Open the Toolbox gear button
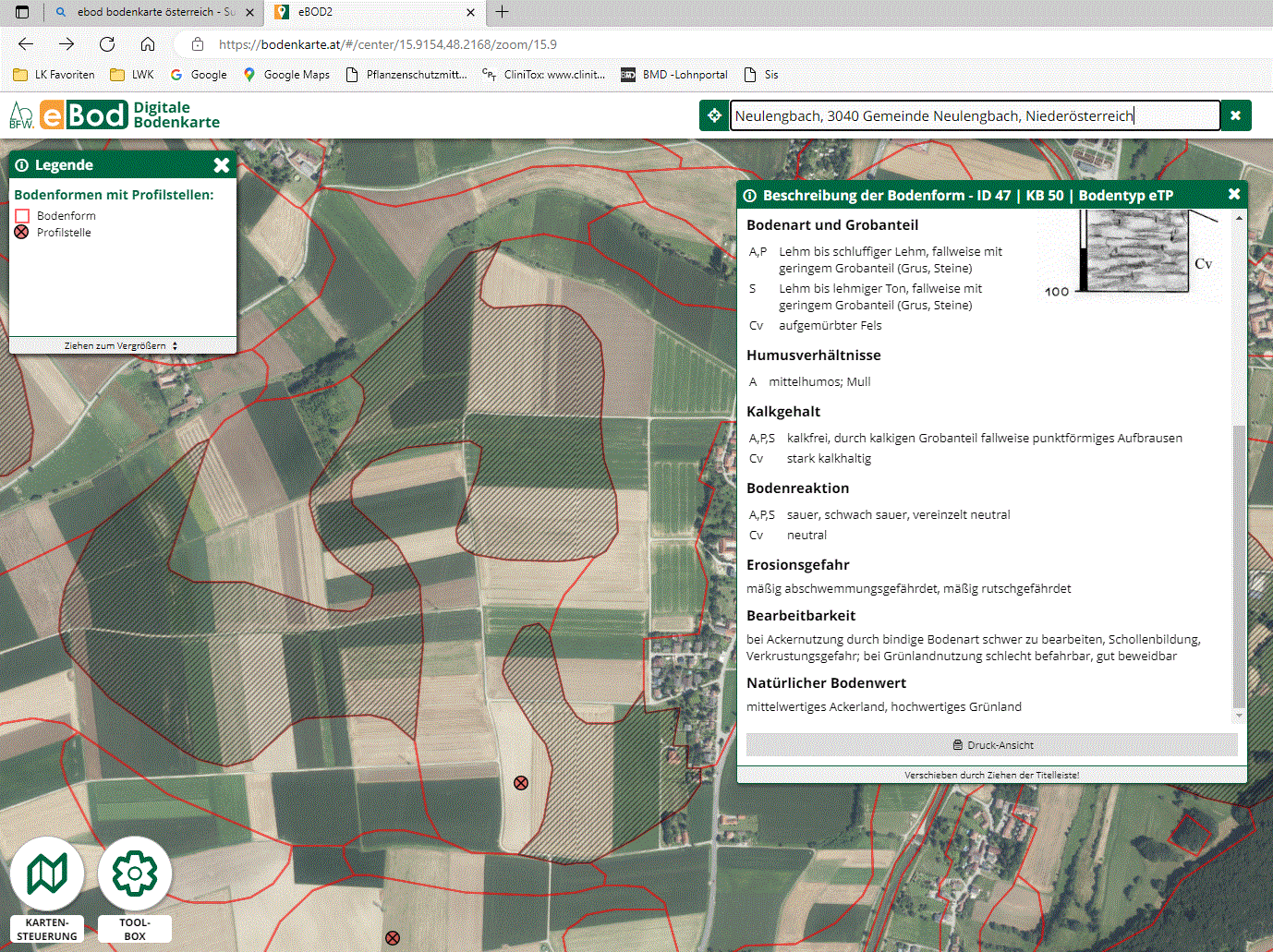This screenshot has width=1273, height=952. click(135, 874)
